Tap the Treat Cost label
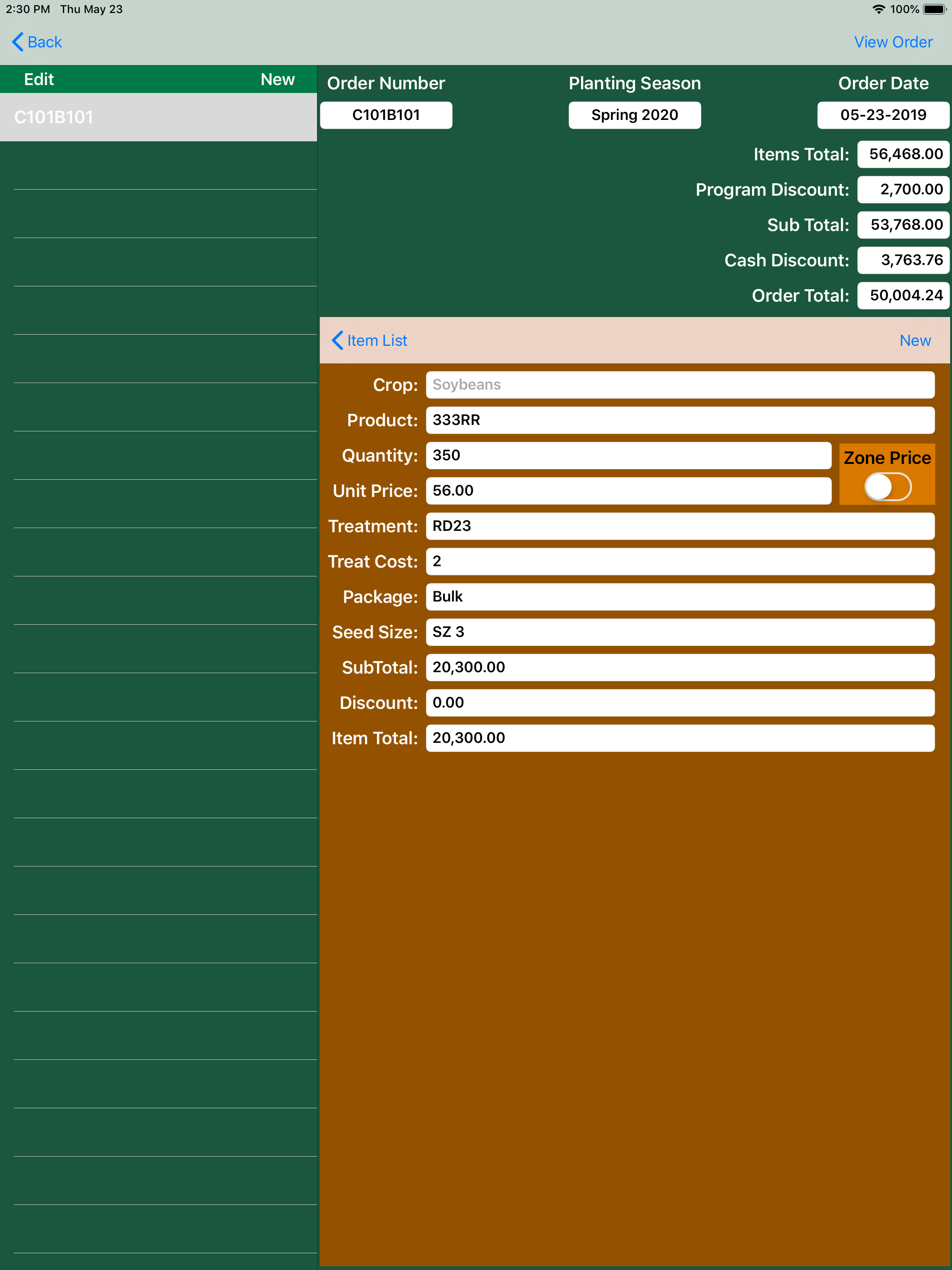Screen dimensions: 952x1270 [373, 562]
